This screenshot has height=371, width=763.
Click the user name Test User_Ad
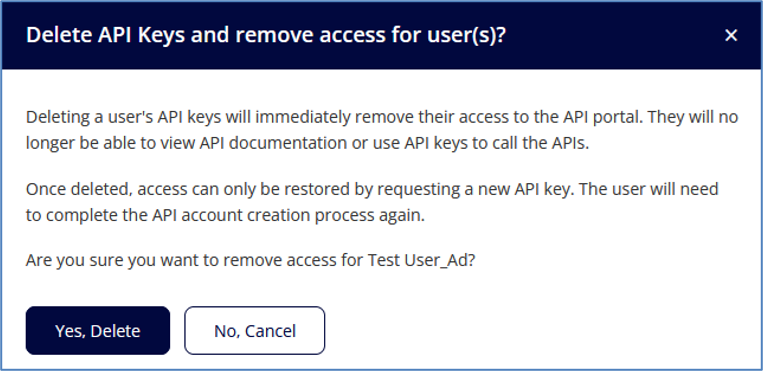tap(417, 260)
